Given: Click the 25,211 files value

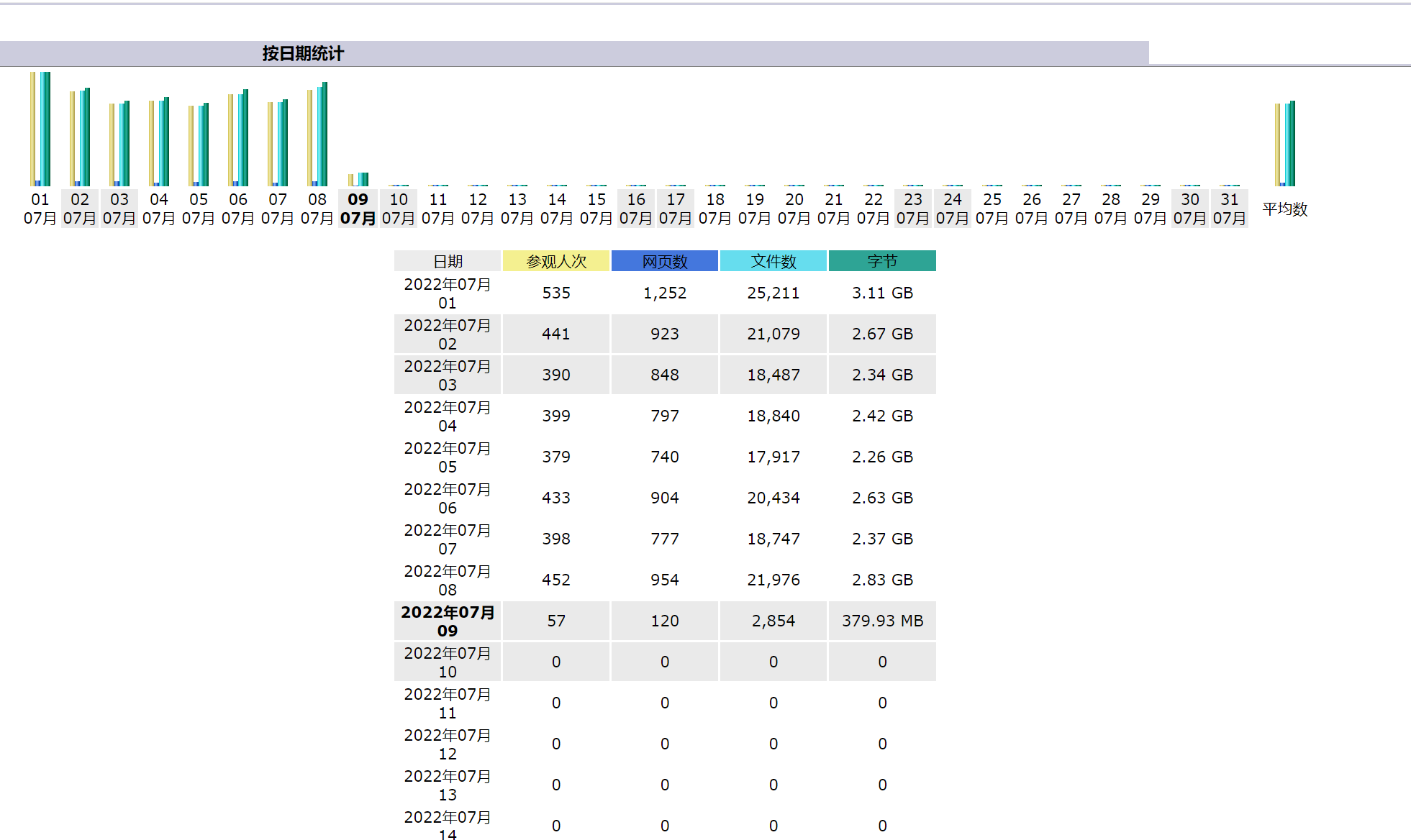Looking at the screenshot, I should click(773, 293).
